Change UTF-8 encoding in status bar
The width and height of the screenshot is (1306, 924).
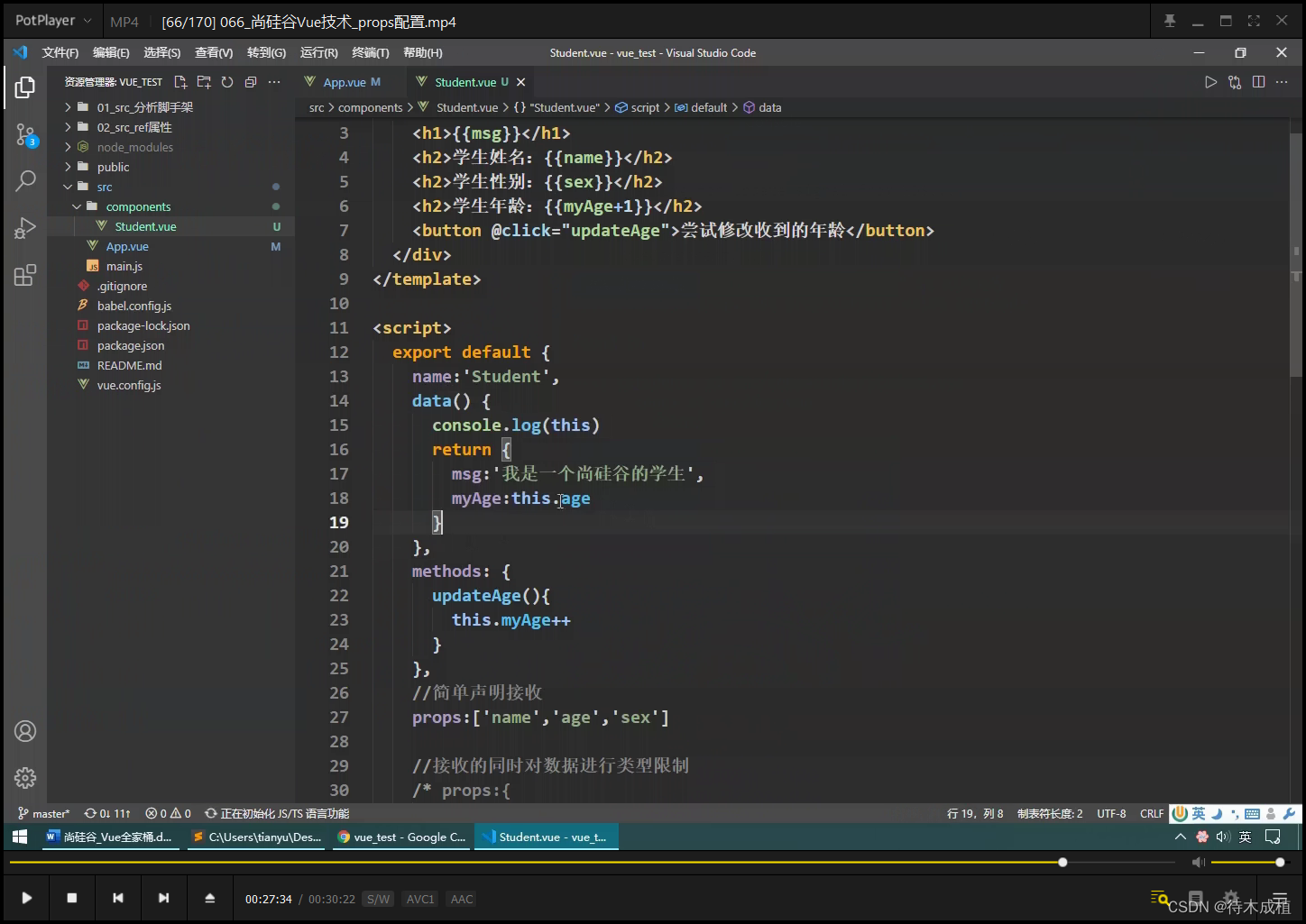(1111, 813)
